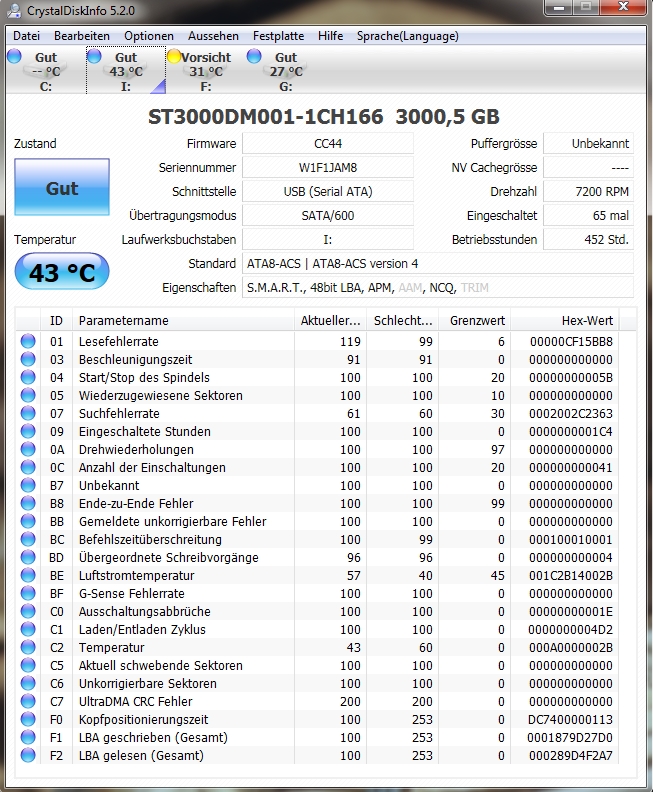Click status orb of Anzahl der Einschaltungen row
The width and height of the screenshot is (653, 792).
pyautogui.click(x=28, y=467)
